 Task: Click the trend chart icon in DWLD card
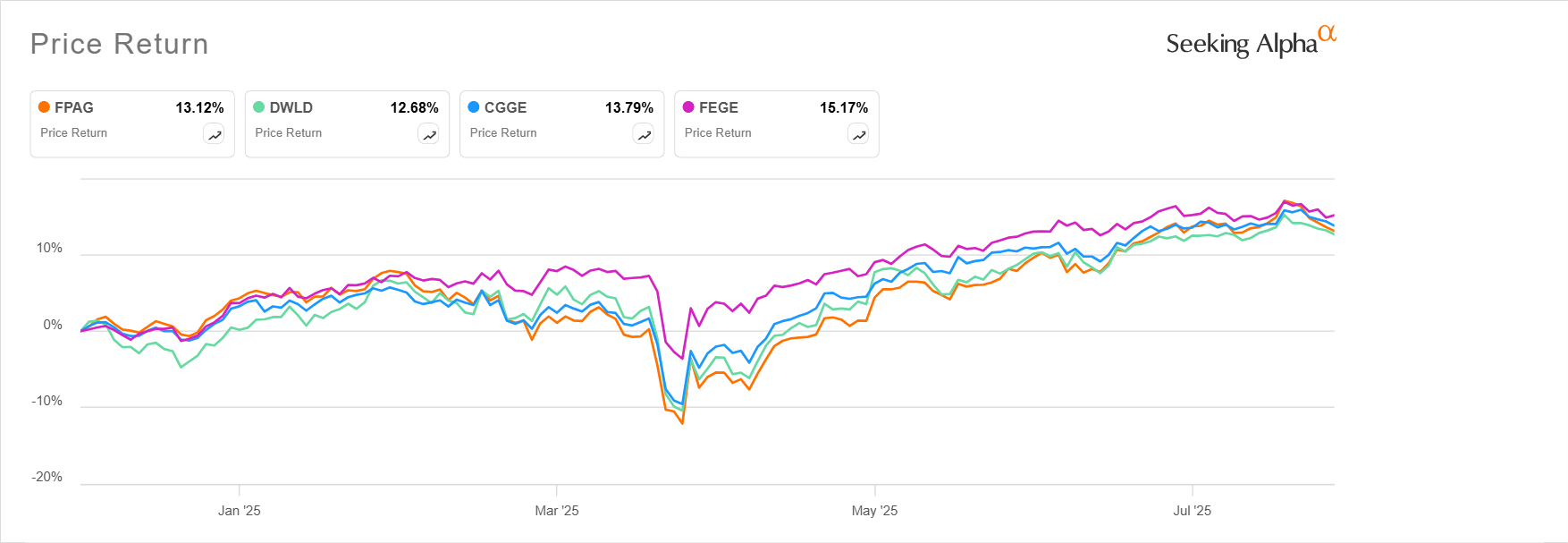click(429, 135)
